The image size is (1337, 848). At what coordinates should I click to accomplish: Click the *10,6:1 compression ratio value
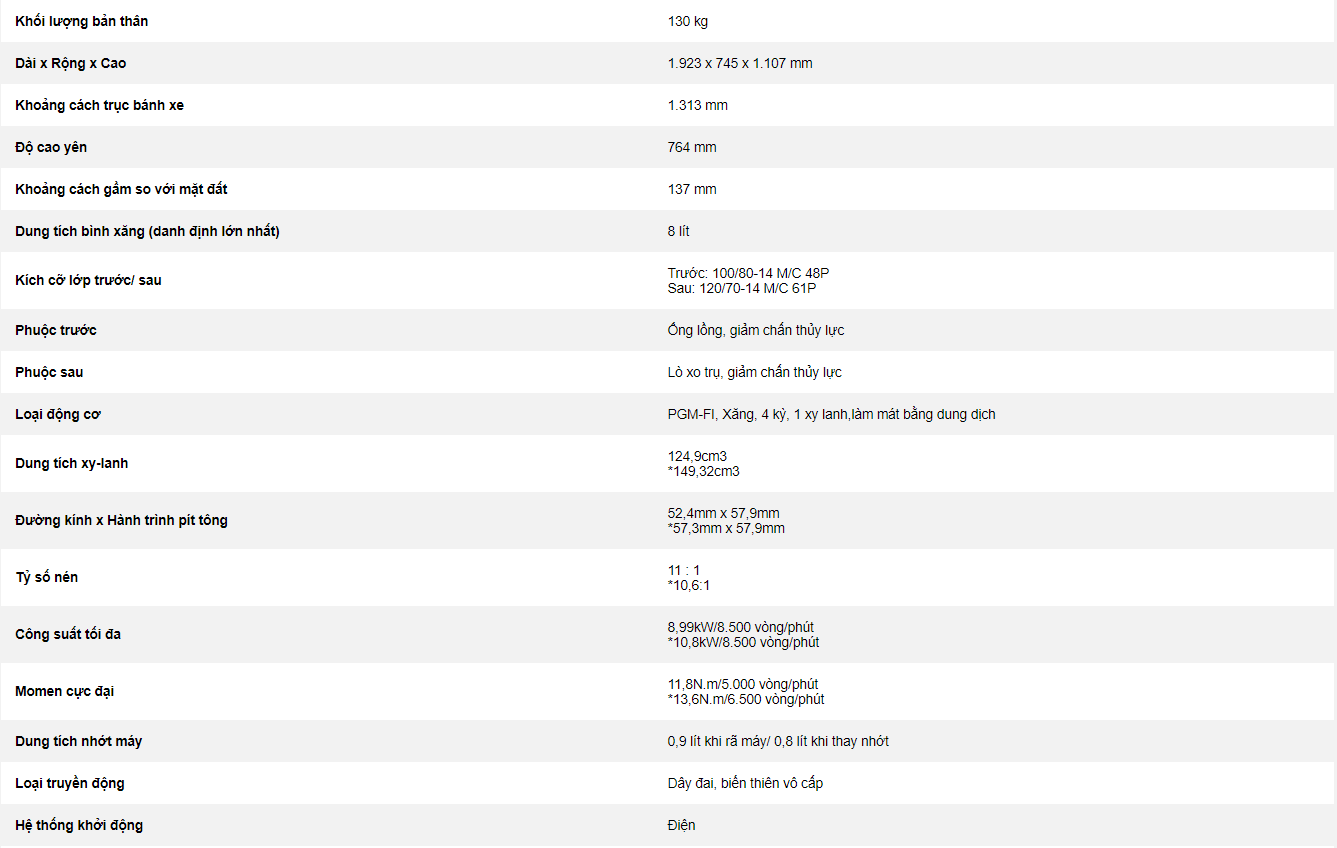click(x=689, y=585)
